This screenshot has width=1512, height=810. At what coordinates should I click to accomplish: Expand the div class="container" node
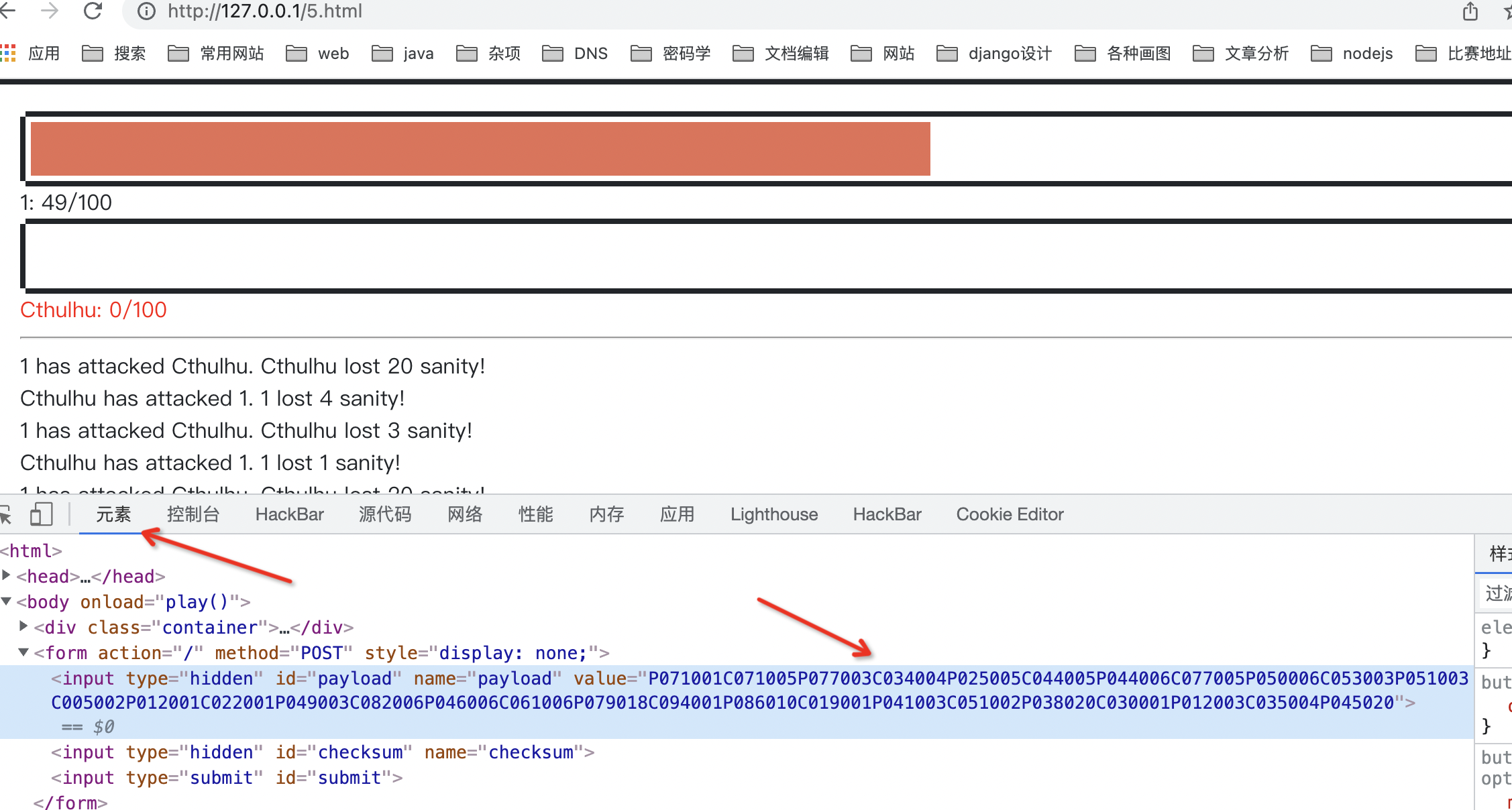[23, 626]
